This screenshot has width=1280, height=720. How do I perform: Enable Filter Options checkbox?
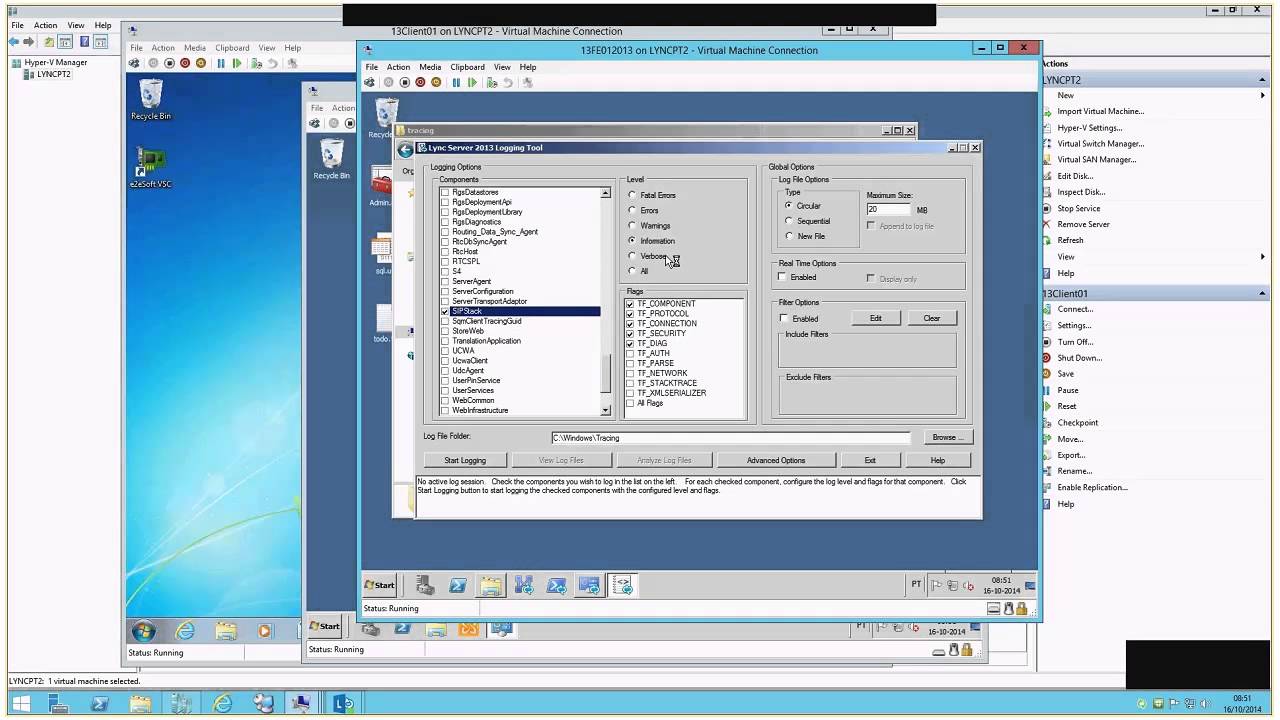pos(783,318)
